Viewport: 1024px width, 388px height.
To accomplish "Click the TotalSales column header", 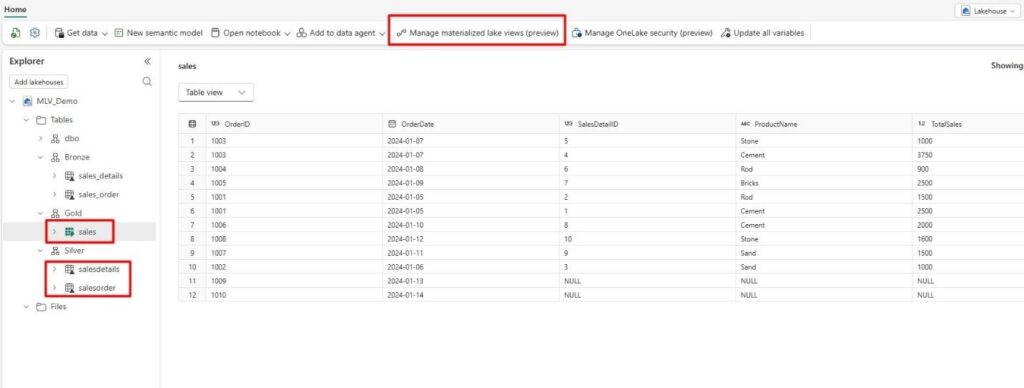I will pos(968,124).
